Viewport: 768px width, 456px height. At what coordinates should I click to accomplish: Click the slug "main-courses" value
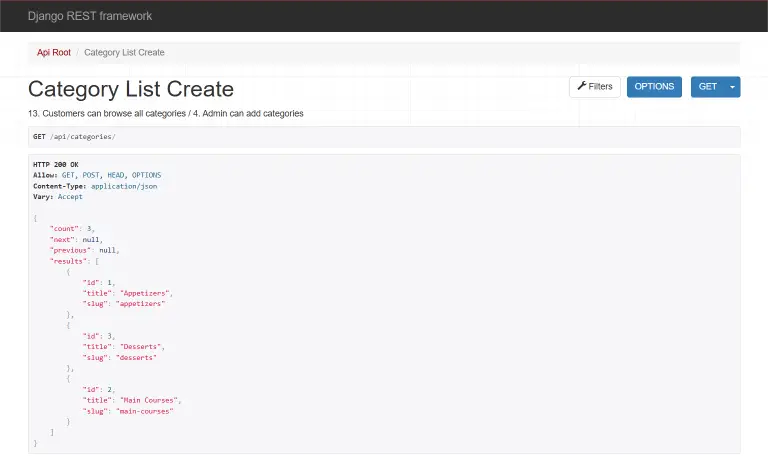[144, 411]
